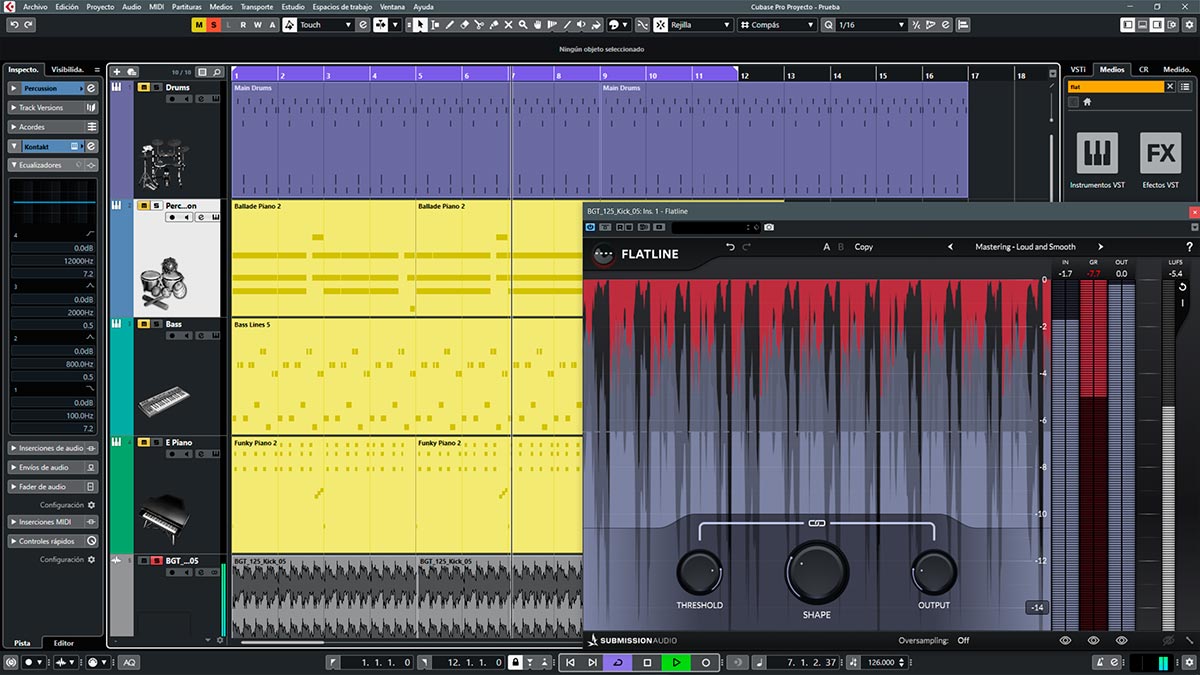Toggle global Read automation R button
Viewport: 1200px width, 675px height.
[243, 24]
